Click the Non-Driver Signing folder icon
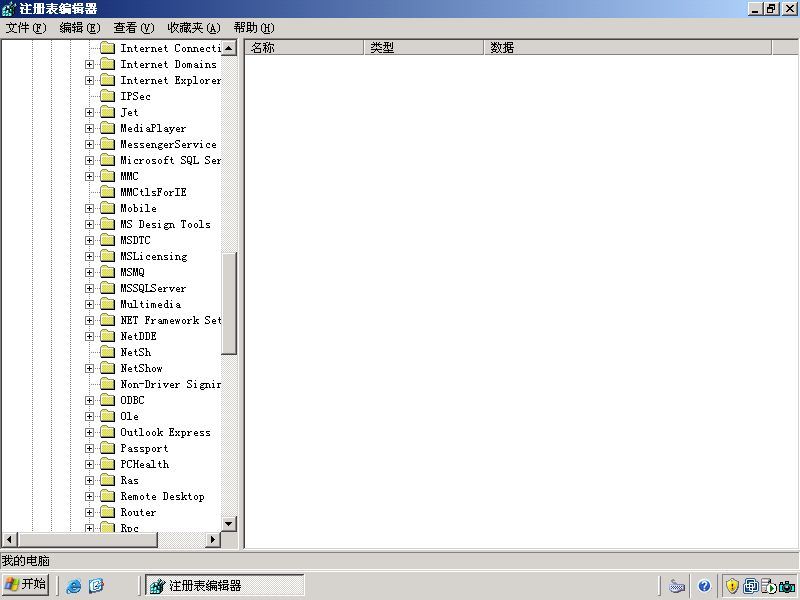 tap(107, 384)
